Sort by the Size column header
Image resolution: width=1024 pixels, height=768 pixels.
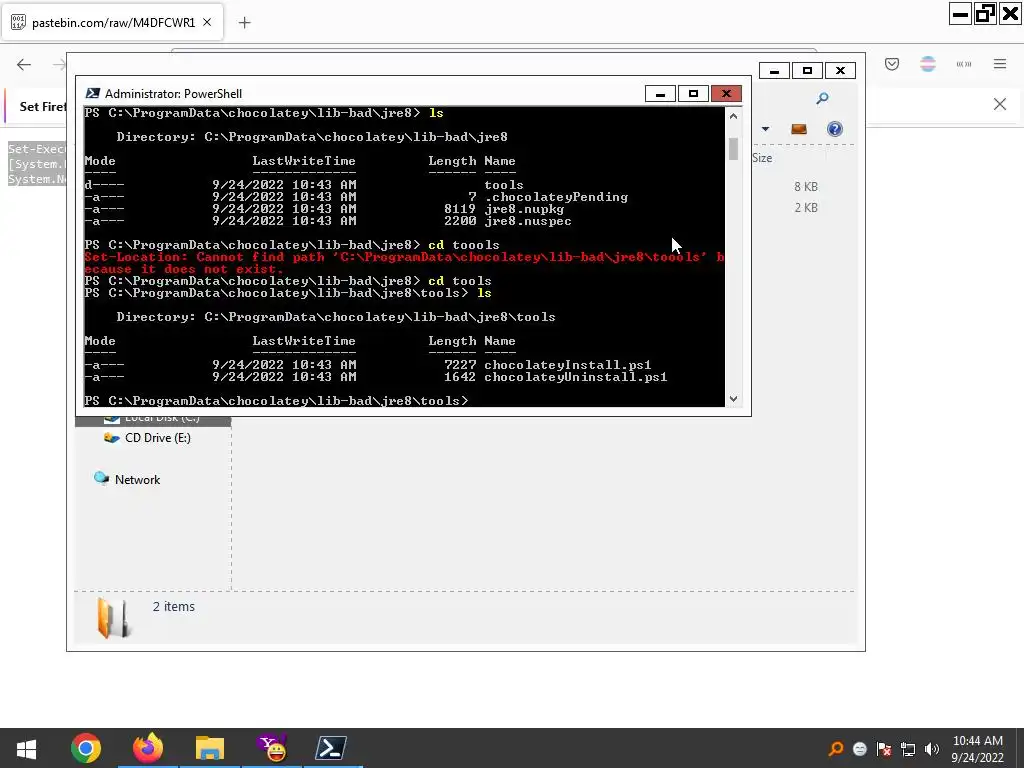(762, 158)
